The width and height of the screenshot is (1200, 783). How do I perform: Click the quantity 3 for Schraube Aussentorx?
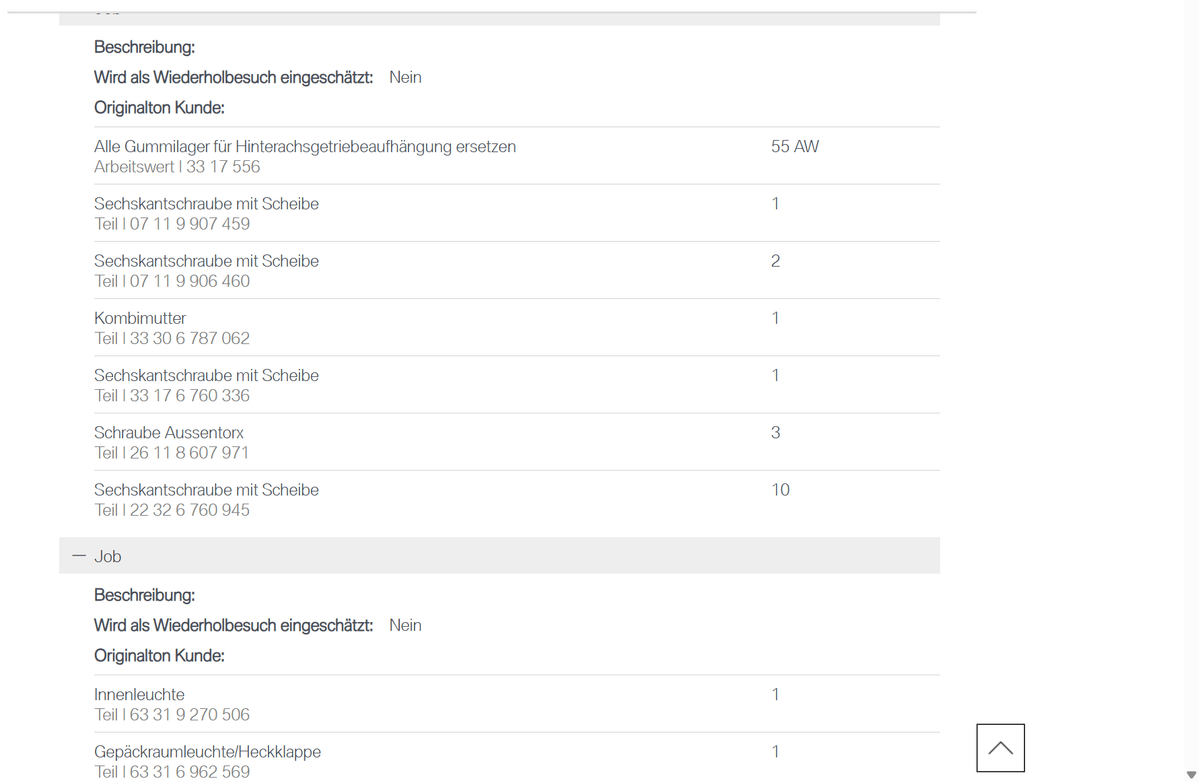click(775, 433)
